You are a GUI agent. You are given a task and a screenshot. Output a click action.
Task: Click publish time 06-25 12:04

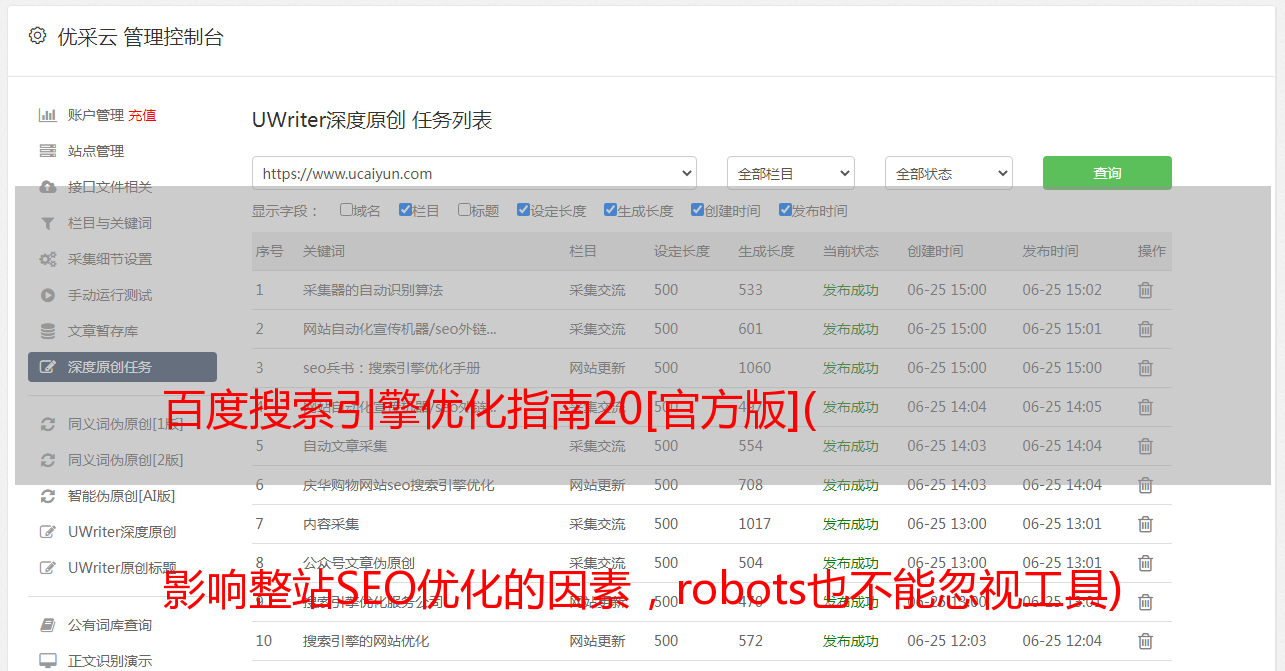tap(1062, 641)
